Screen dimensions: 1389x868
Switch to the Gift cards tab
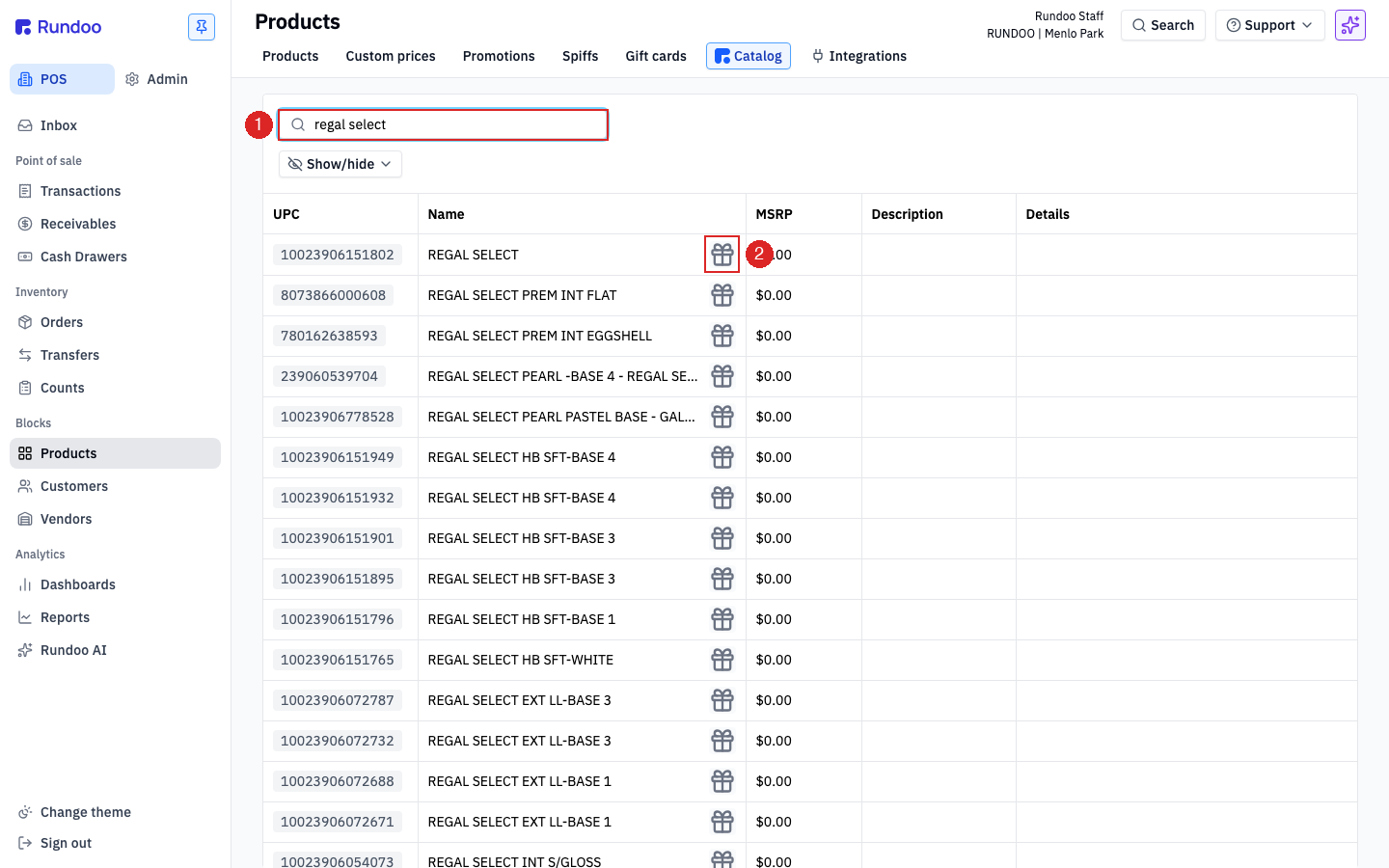[656, 56]
